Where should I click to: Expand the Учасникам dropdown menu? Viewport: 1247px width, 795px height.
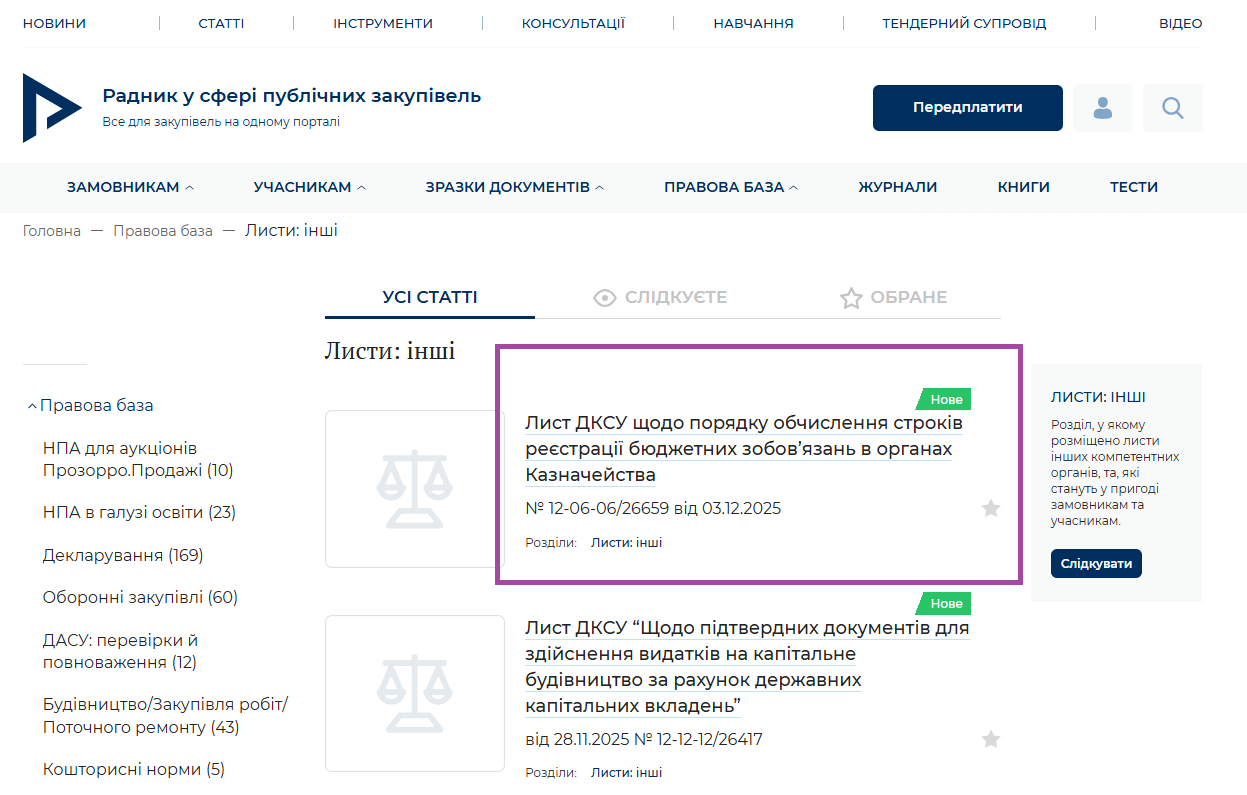click(x=309, y=187)
